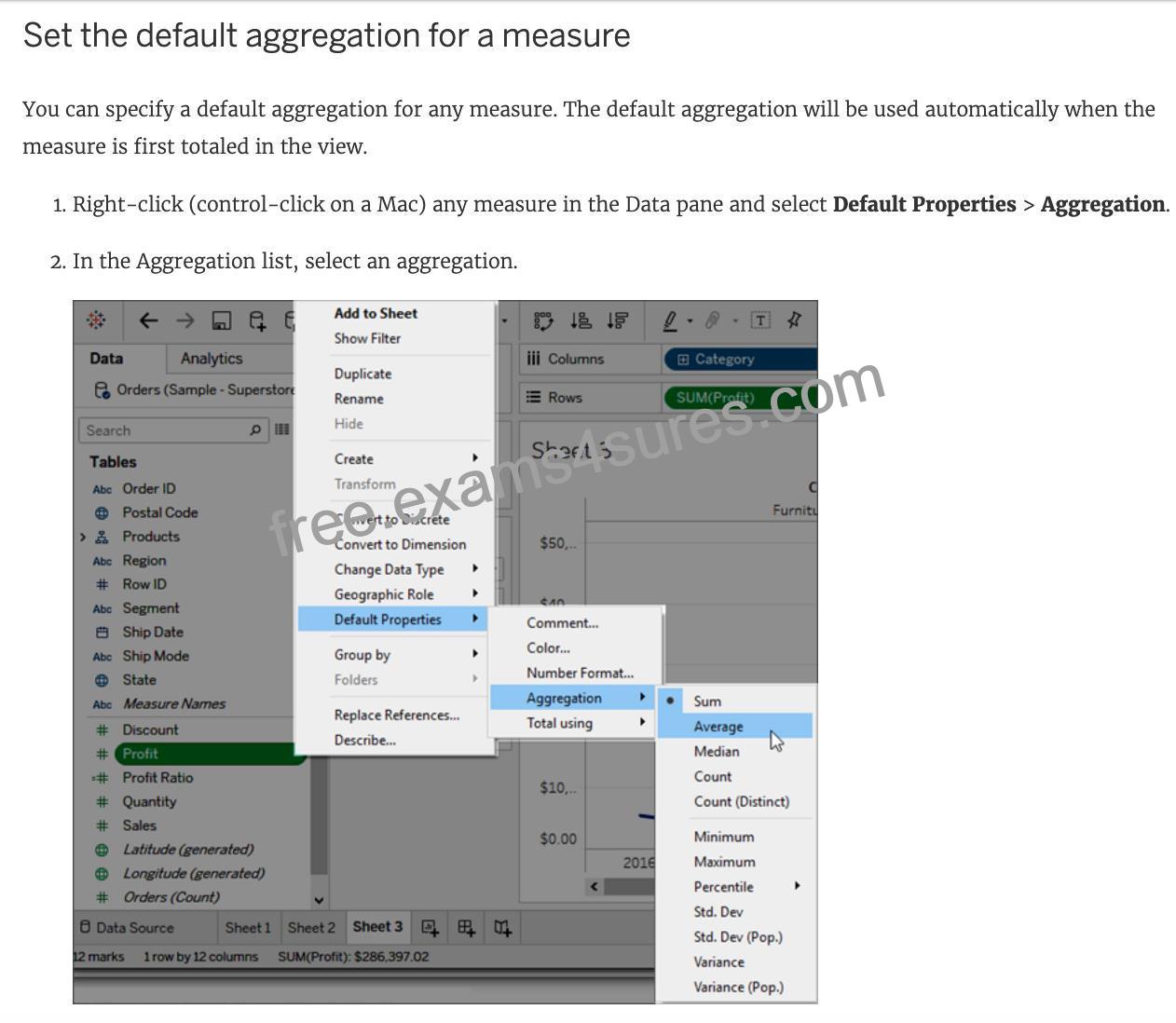Click the search magnifier icon in Data pane

coord(255,430)
